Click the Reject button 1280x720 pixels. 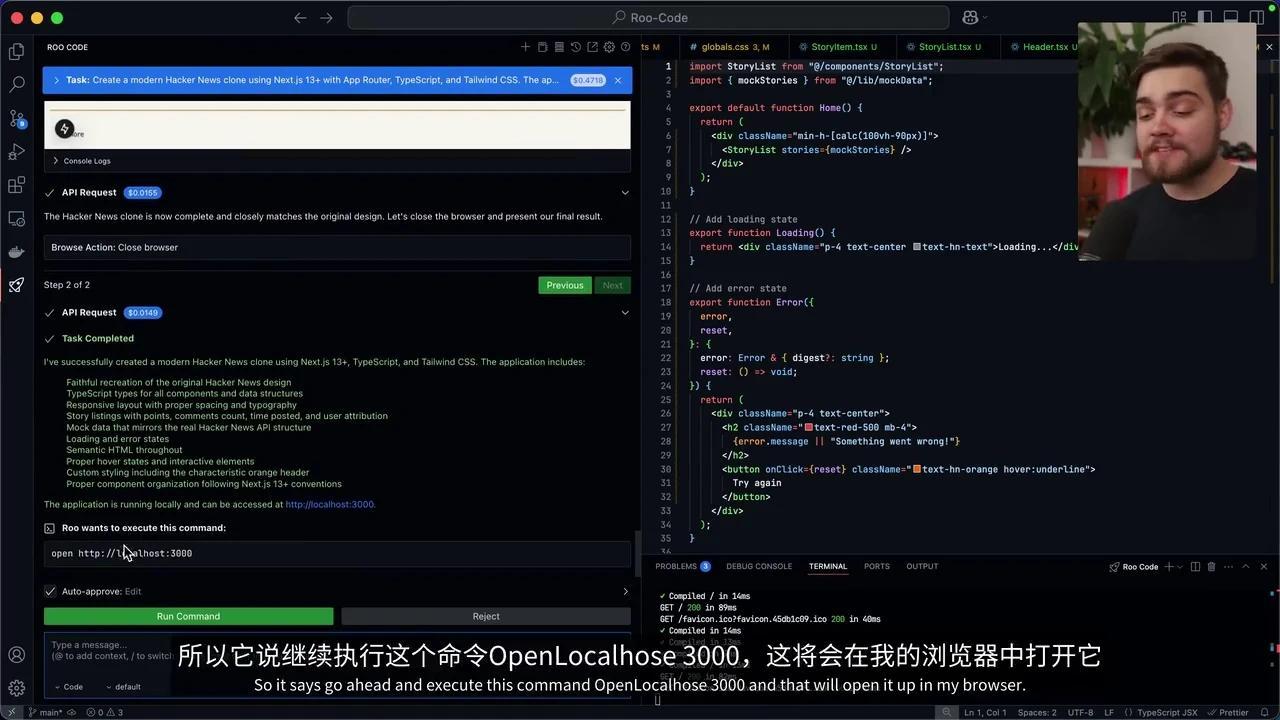click(486, 616)
